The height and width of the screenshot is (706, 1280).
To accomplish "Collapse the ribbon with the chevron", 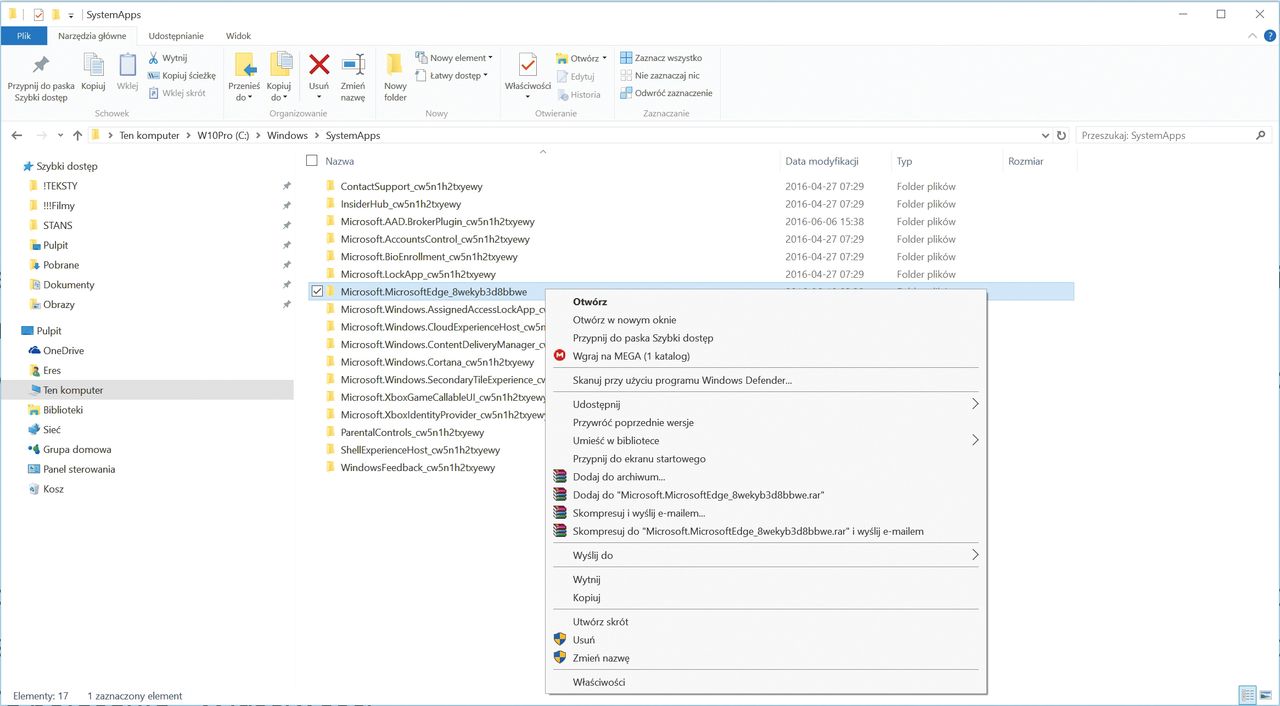I will [1254, 35].
